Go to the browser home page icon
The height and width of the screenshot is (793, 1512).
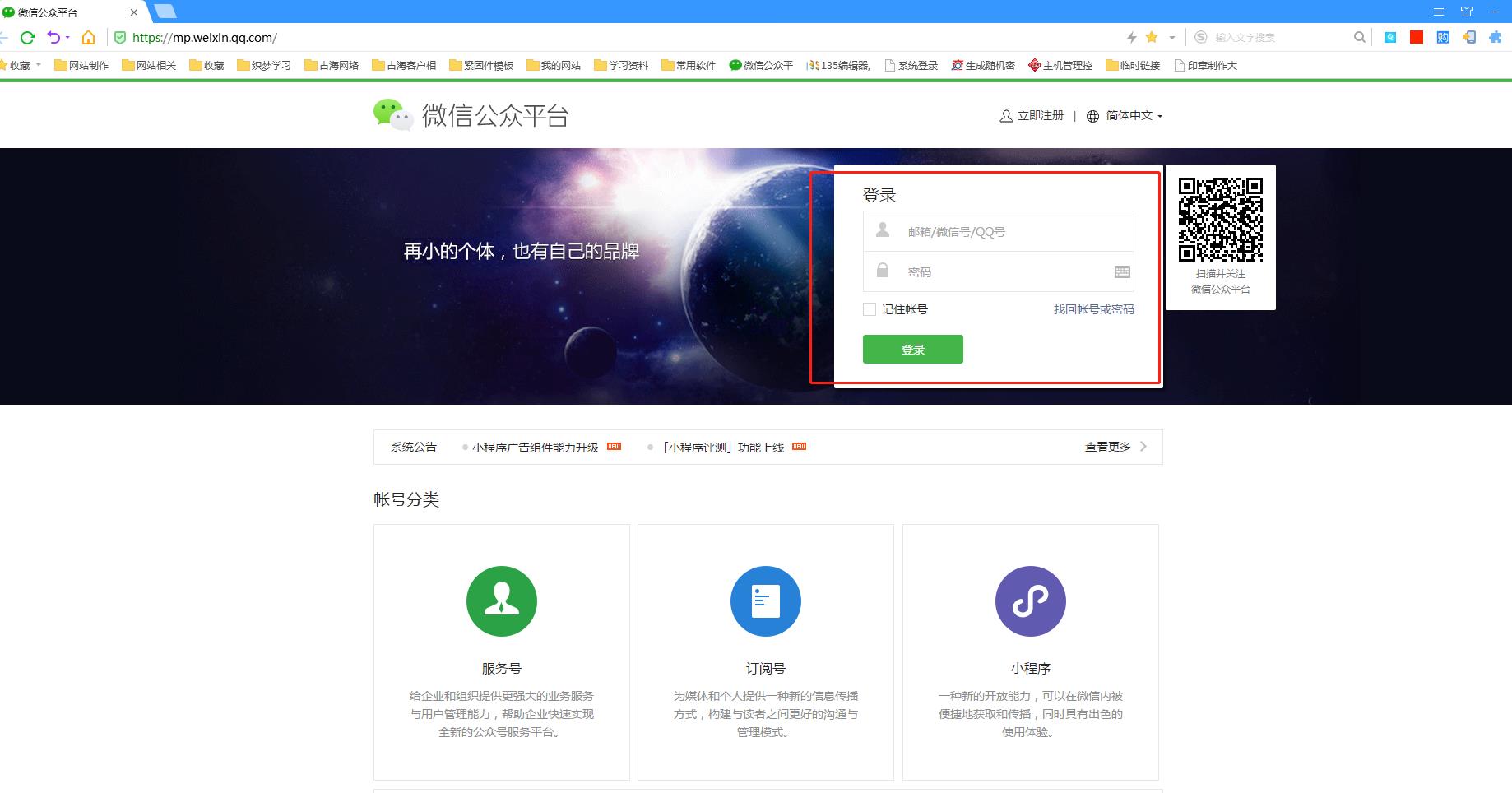click(89, 37)
